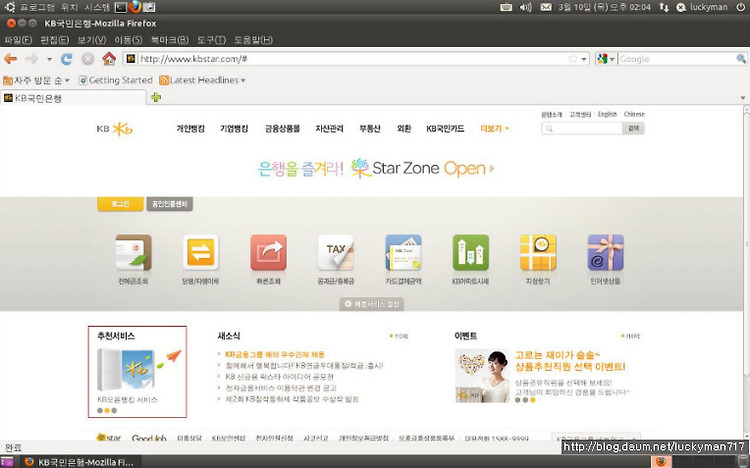Open the 빠른조회 quick inquiry icon
Image resolution: width=750 pixels, height=468 pixels.
coord(268,253)
